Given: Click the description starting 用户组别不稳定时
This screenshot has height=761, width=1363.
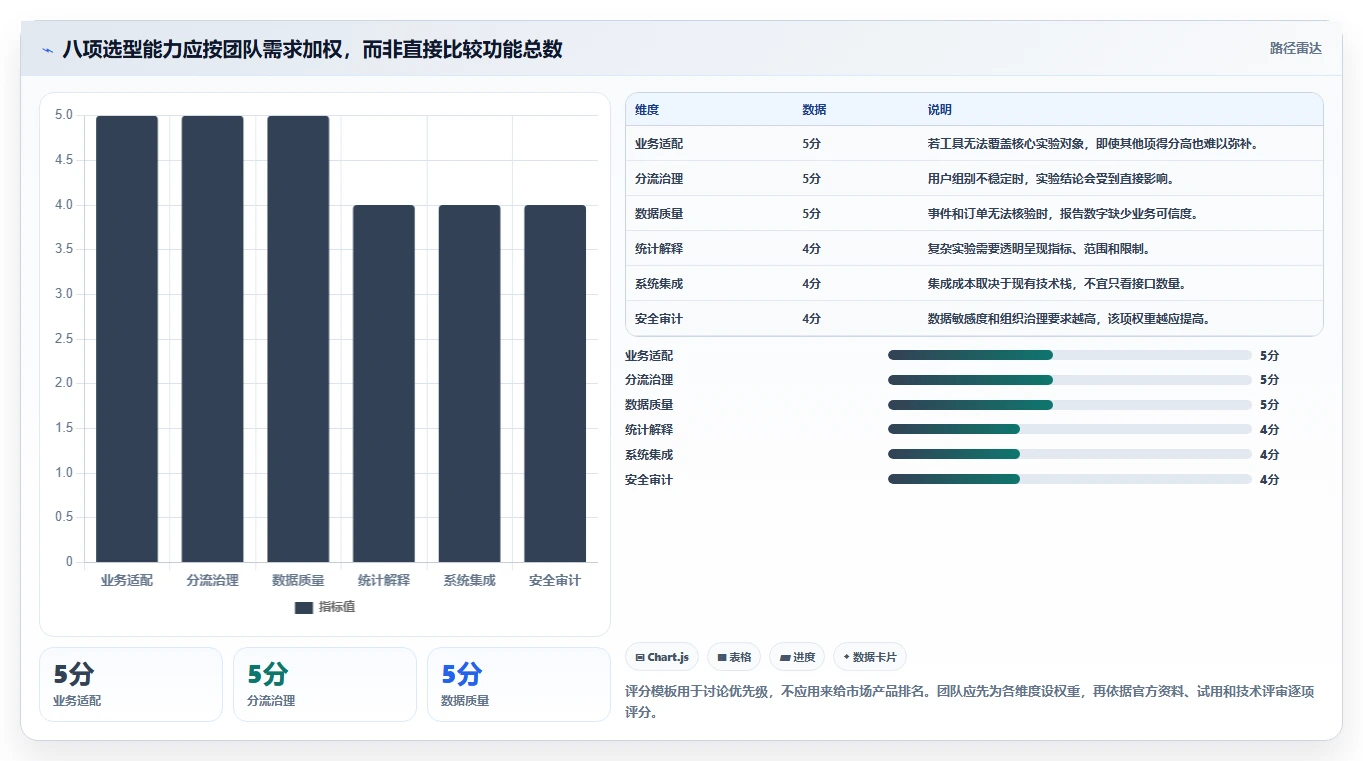Looking at the screenshot, I should point(1051,179).
